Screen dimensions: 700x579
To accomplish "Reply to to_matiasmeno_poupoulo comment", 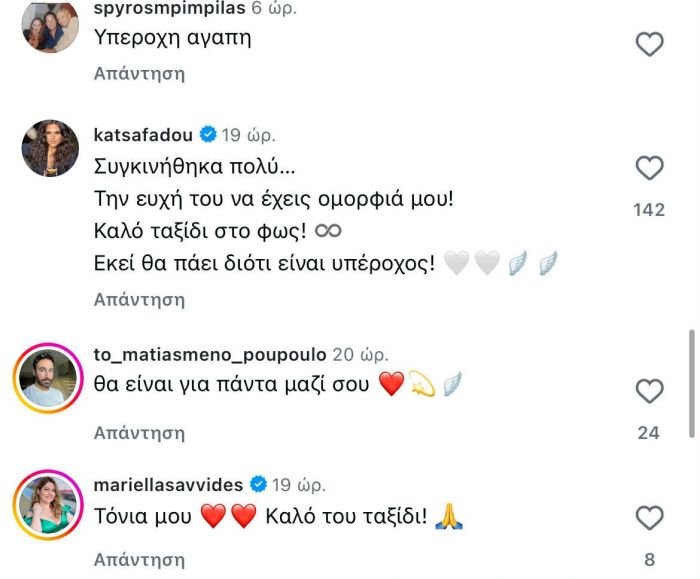I will 139,433.
